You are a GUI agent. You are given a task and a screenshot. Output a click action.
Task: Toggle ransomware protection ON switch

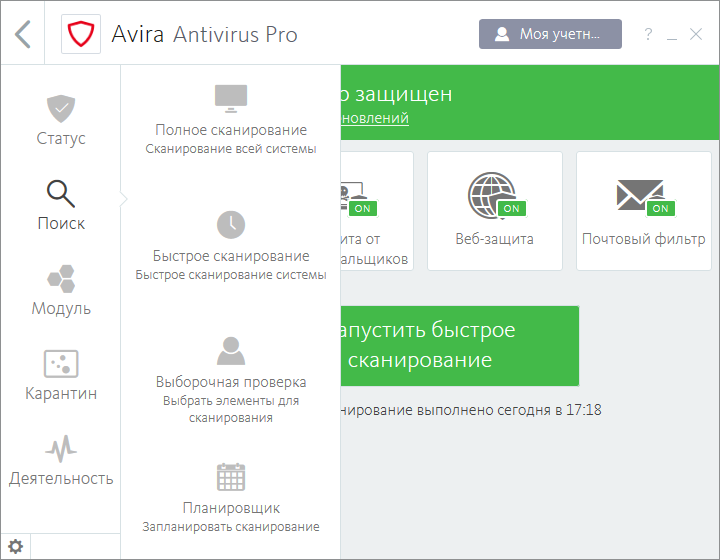click(363, 208)
